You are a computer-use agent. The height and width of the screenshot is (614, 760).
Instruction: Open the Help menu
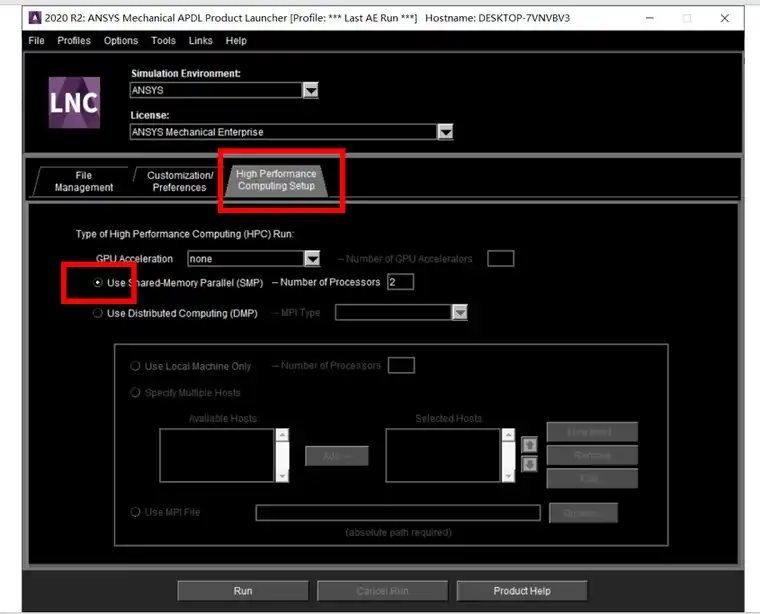coord(236,41)
